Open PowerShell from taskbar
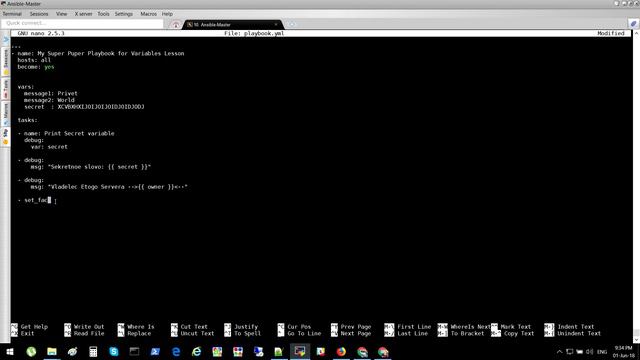This screenshot has width=640, height=360. pos(155,352)
